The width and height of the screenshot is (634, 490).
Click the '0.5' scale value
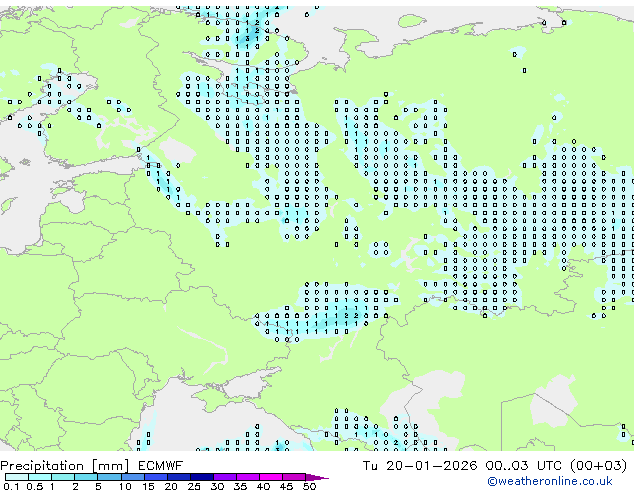tap(34, 486)
